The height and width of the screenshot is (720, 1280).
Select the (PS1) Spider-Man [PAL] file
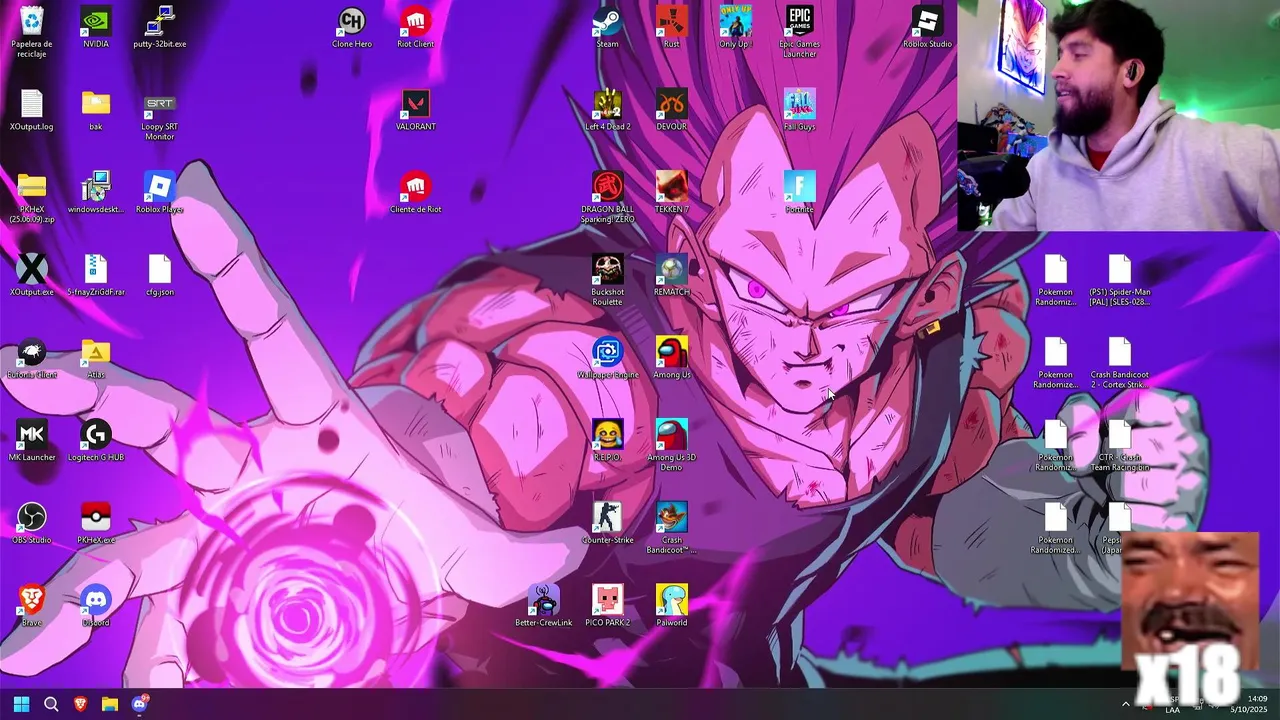pyautogui.click(x=1120, y=281)
